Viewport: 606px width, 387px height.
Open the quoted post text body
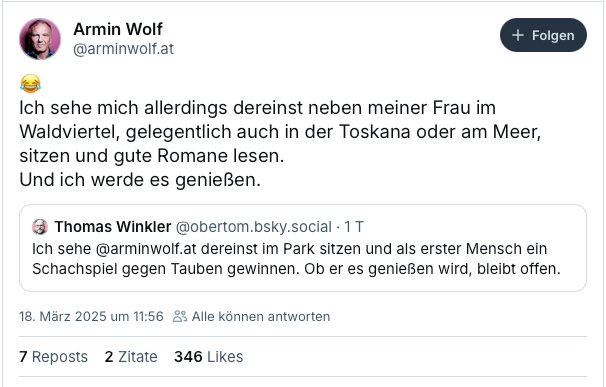pos(296,259)
